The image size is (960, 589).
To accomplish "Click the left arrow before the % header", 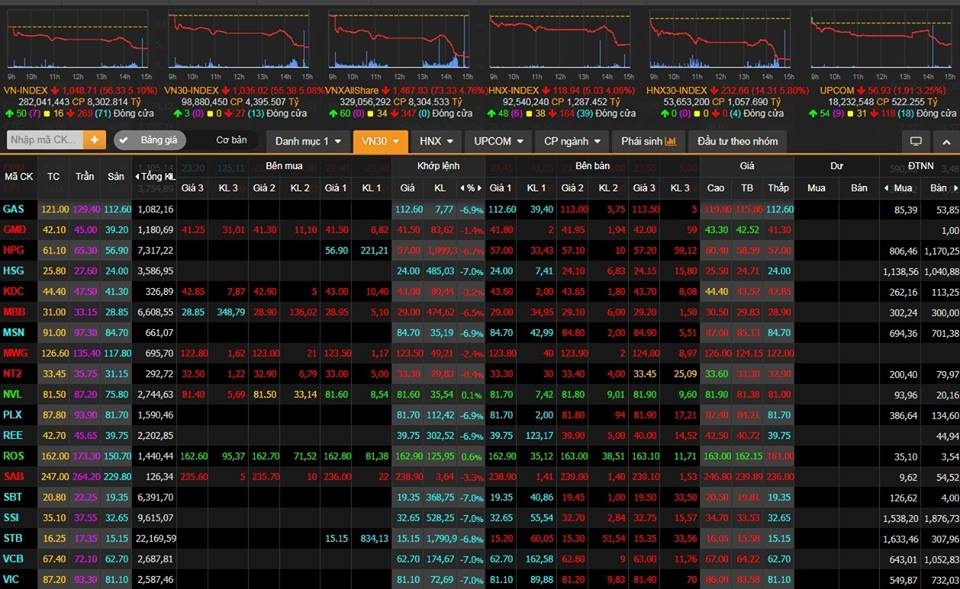I will pyautogui.click(x=462, y=188).
